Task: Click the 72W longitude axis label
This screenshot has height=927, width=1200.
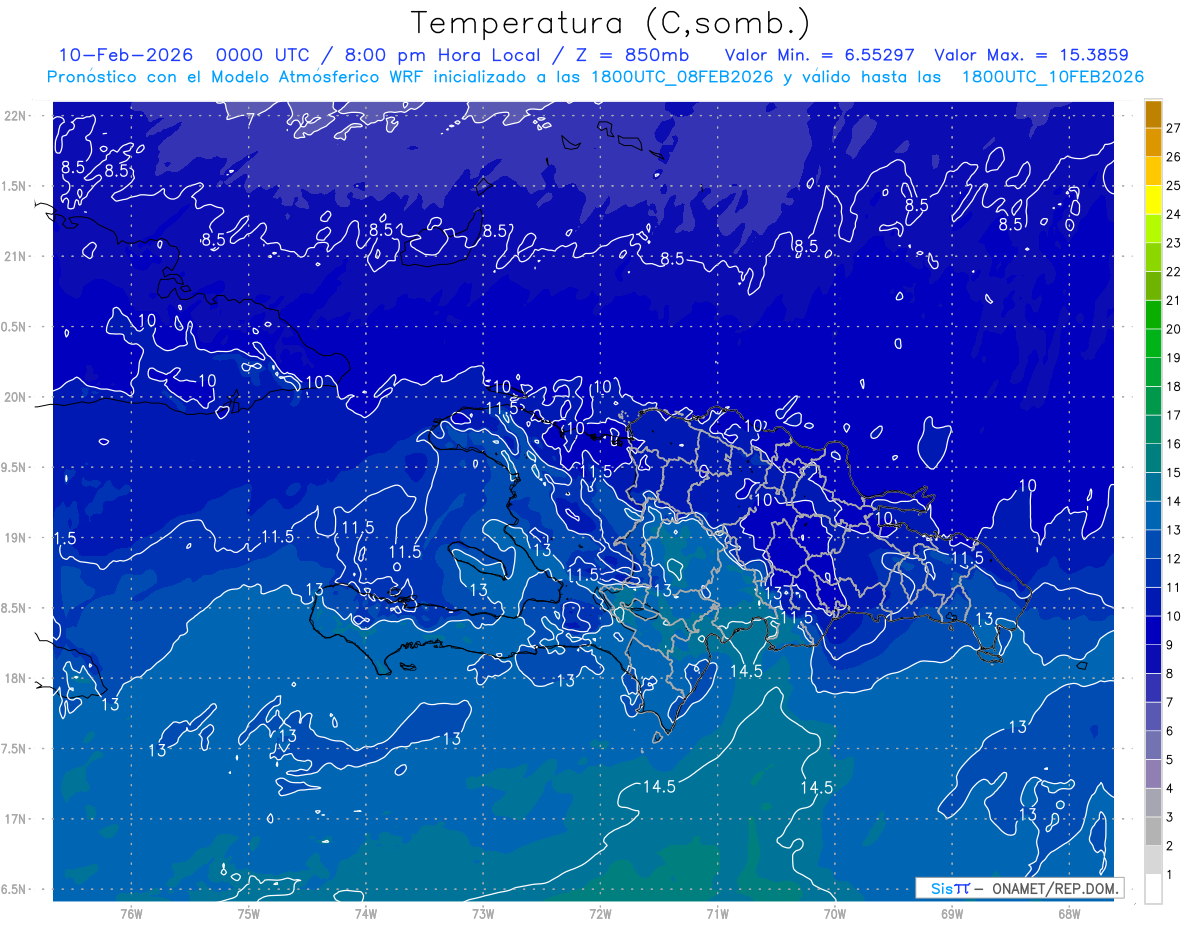Action: coord(600,914)
